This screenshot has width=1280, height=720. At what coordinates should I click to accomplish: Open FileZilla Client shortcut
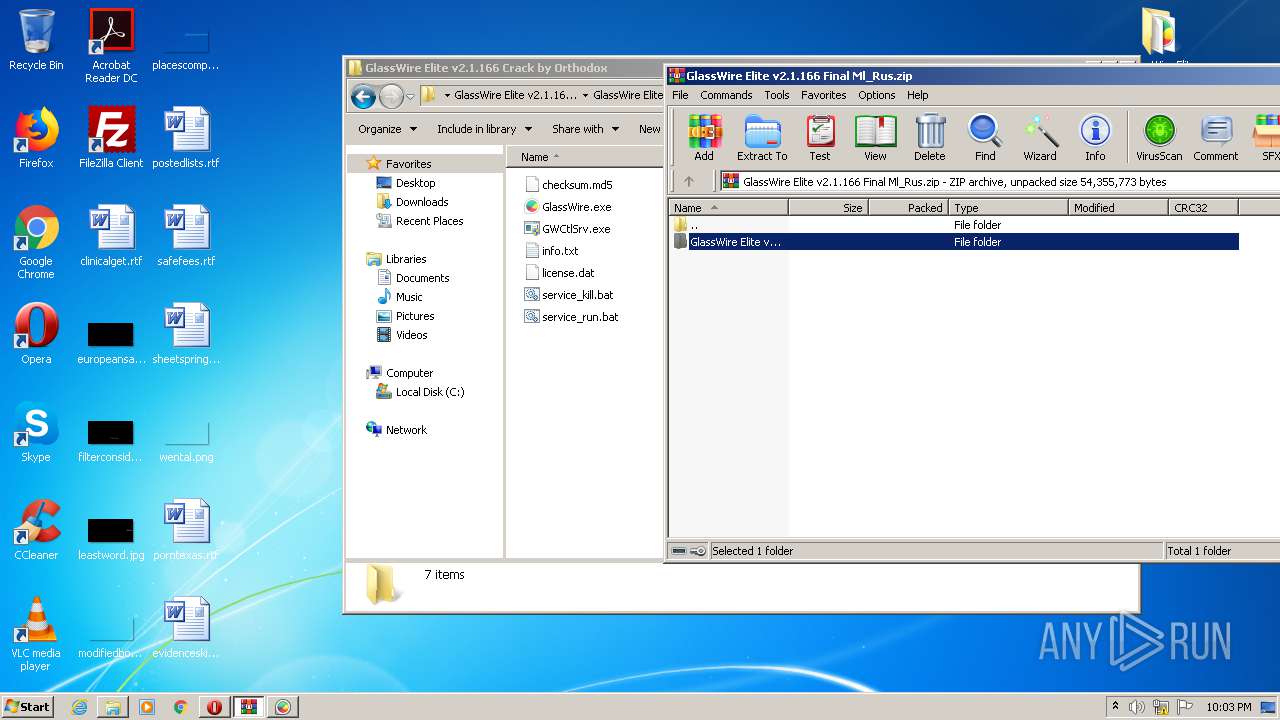pyautogui.click(x=111, y=138)
